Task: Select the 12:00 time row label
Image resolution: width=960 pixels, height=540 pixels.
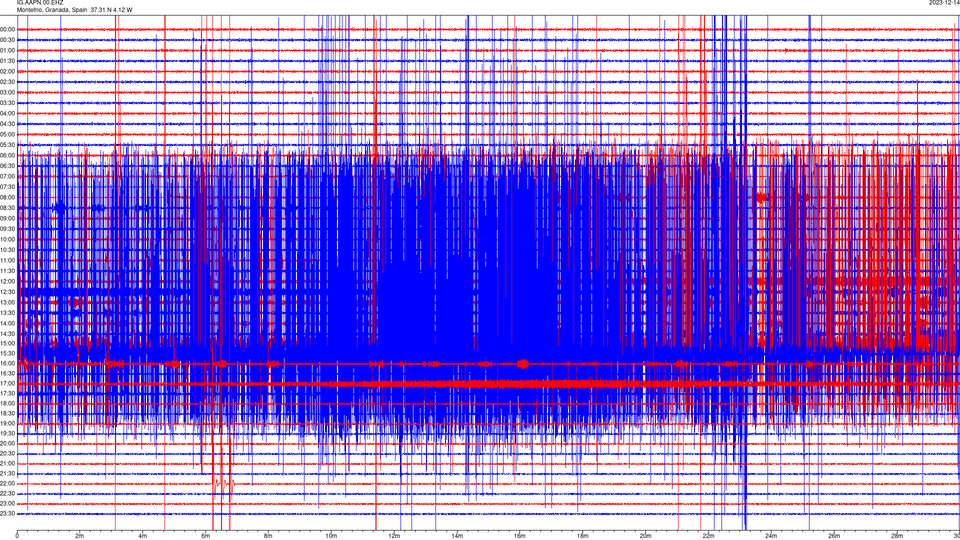Action: [7, 281]
